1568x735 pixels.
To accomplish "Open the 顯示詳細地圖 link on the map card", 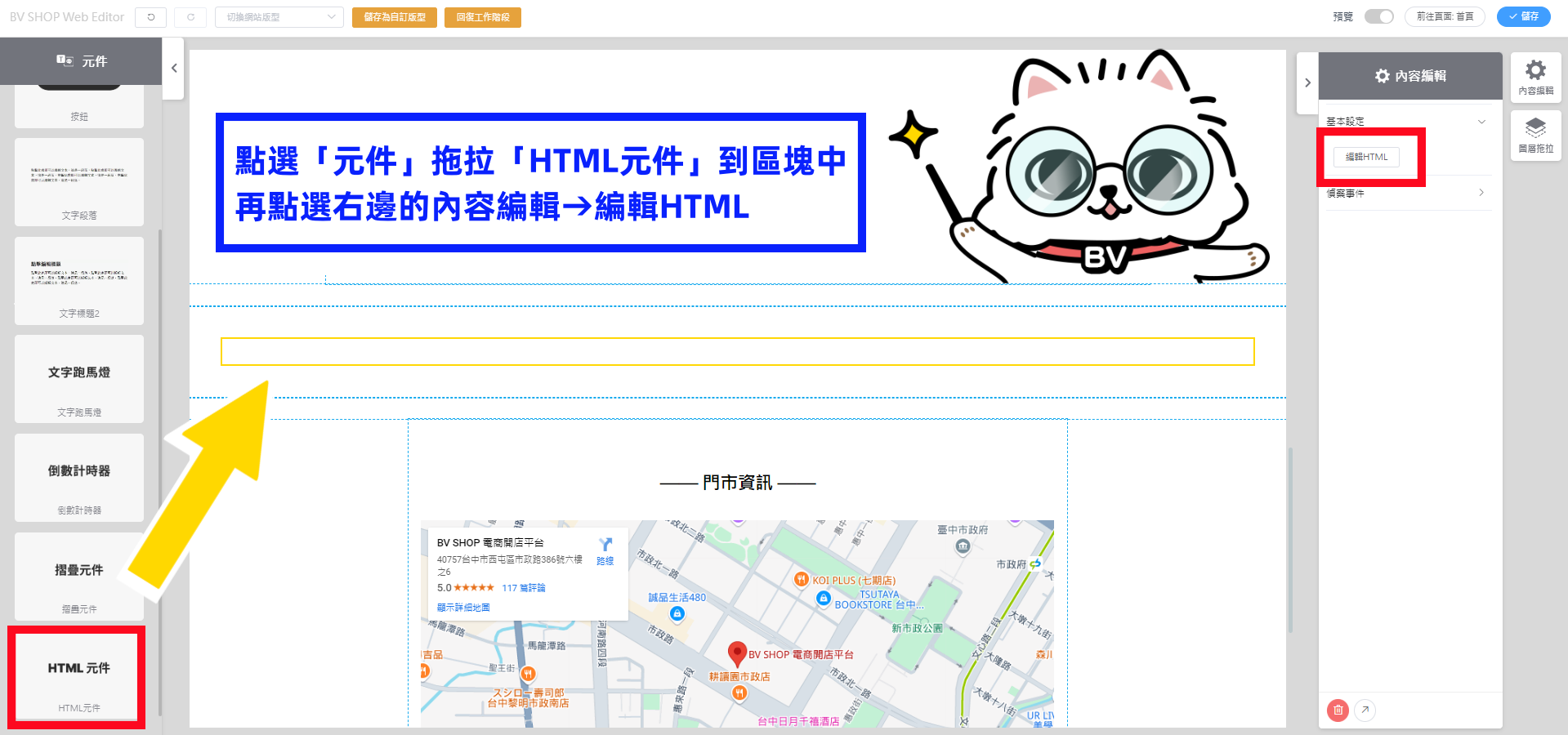I will pyautogui.click(x=463, y=608).
